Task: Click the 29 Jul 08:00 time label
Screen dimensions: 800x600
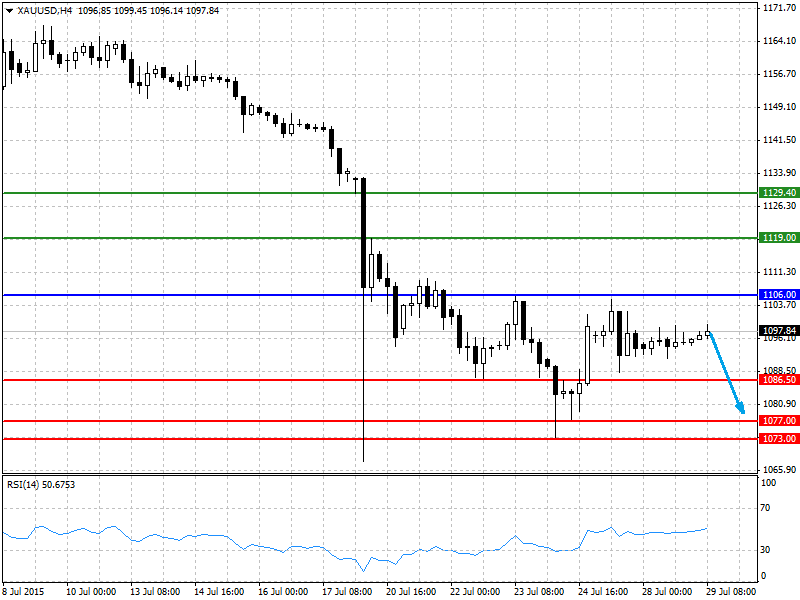Action: [731, 591]
